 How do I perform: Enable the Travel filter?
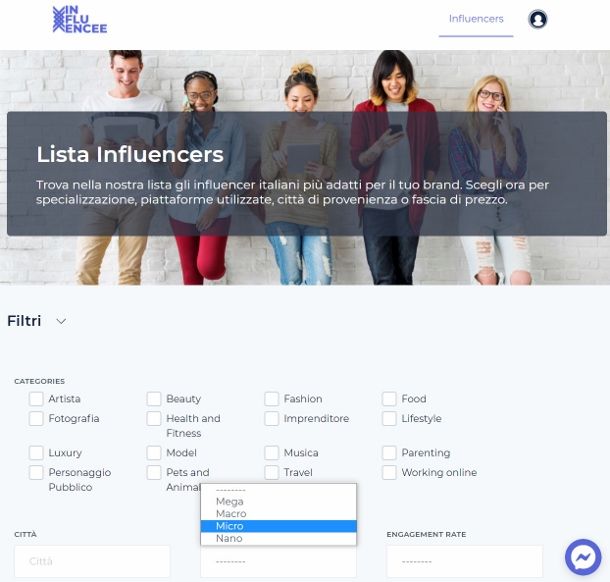click(272, 472)
